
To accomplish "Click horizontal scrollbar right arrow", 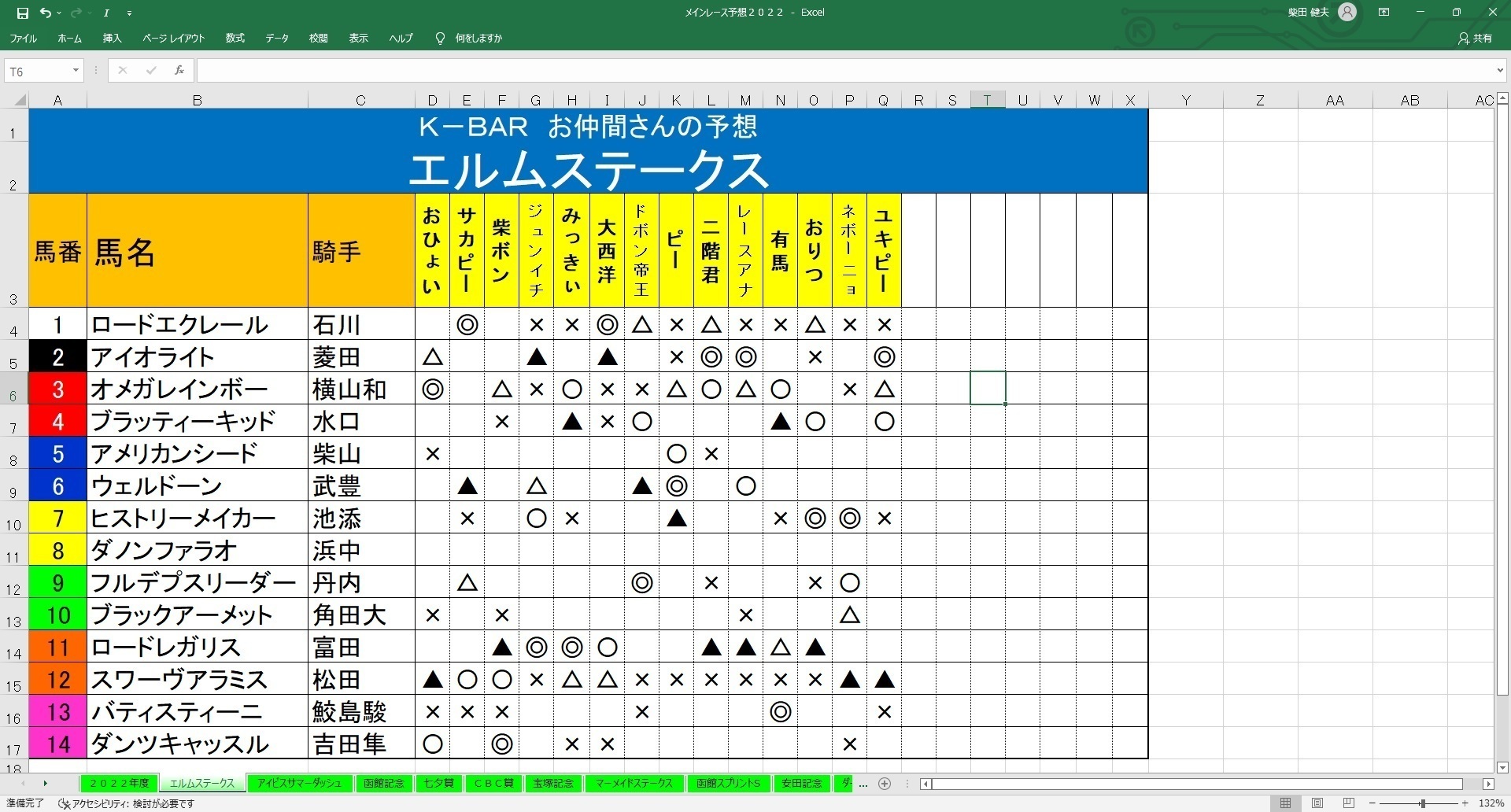I will (1488, 784).
